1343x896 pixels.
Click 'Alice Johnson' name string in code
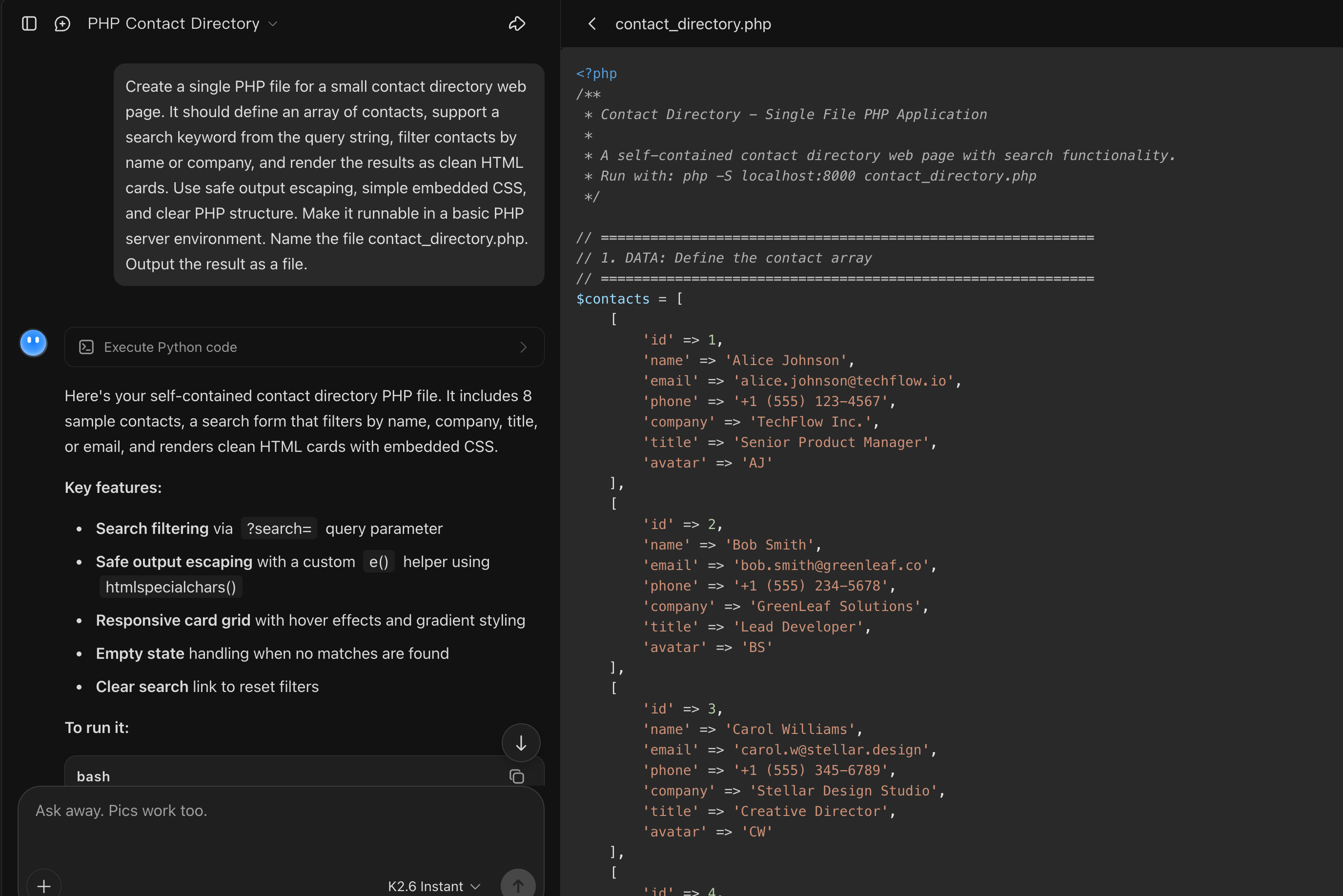click(786, 361)
